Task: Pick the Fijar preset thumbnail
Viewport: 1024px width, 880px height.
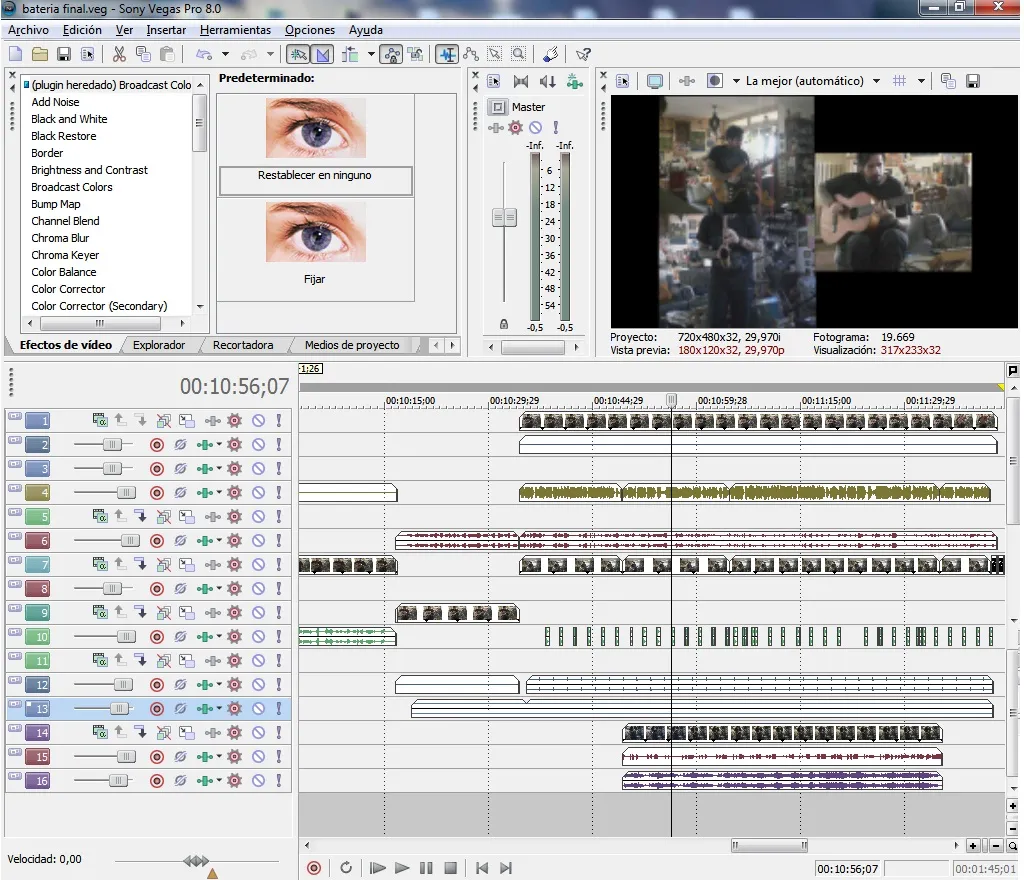Action: click(315, 232)
